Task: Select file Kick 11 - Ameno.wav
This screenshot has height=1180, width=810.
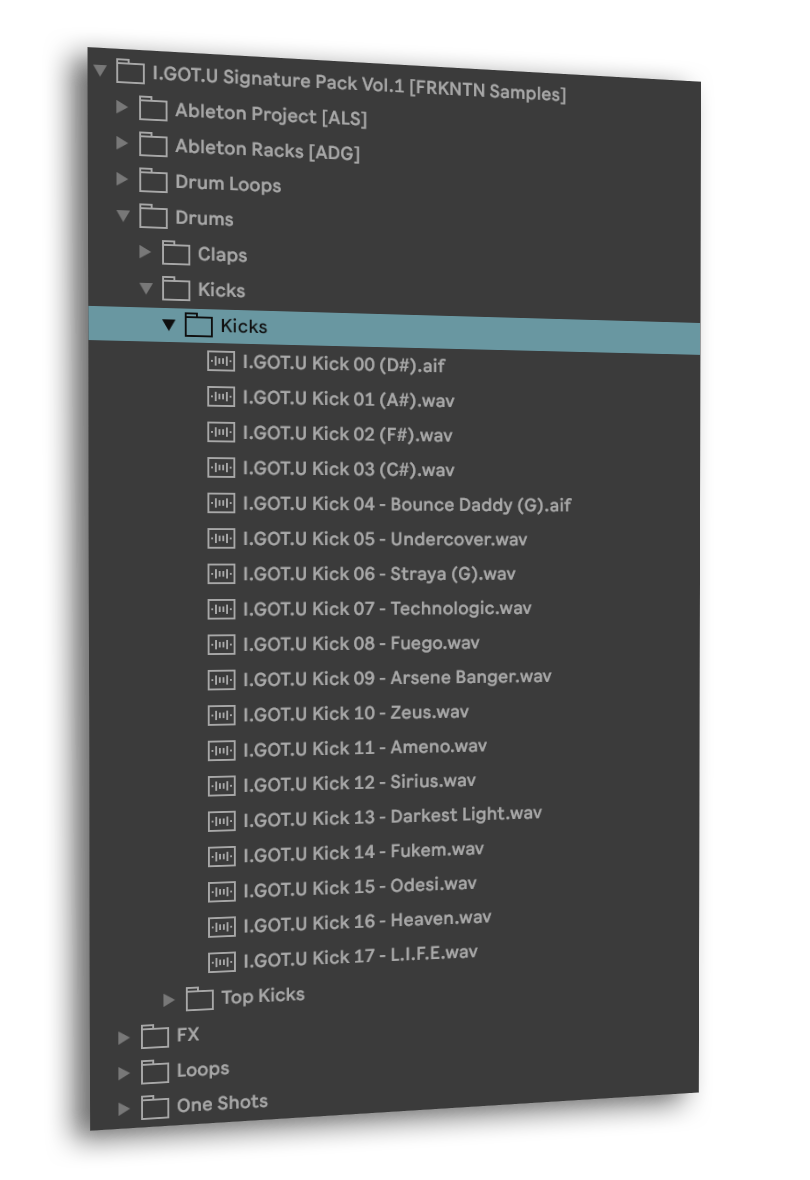Action: 365,747
